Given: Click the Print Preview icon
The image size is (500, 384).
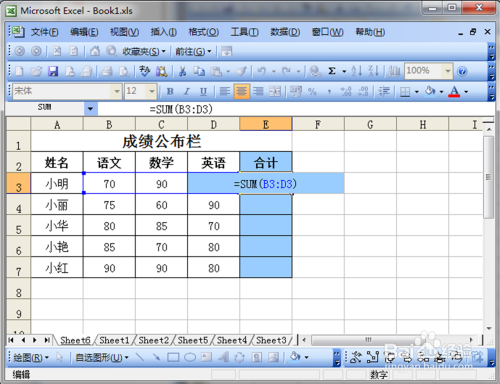Looking at the screenshot, I should point(124,71).
